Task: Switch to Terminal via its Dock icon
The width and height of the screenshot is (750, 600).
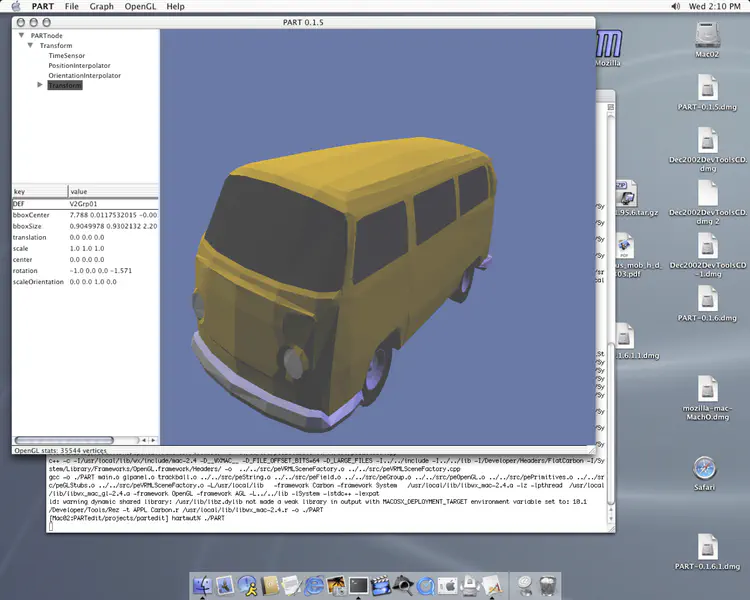Action: tap(359, 585)
